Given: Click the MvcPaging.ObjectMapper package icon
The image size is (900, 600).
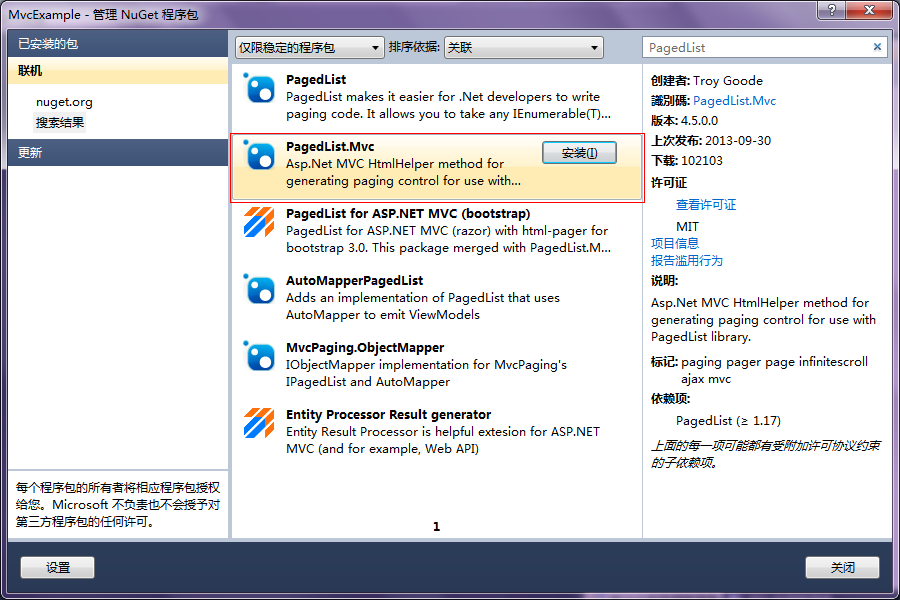Looking at the screenshot, I should tap(259, 357).
